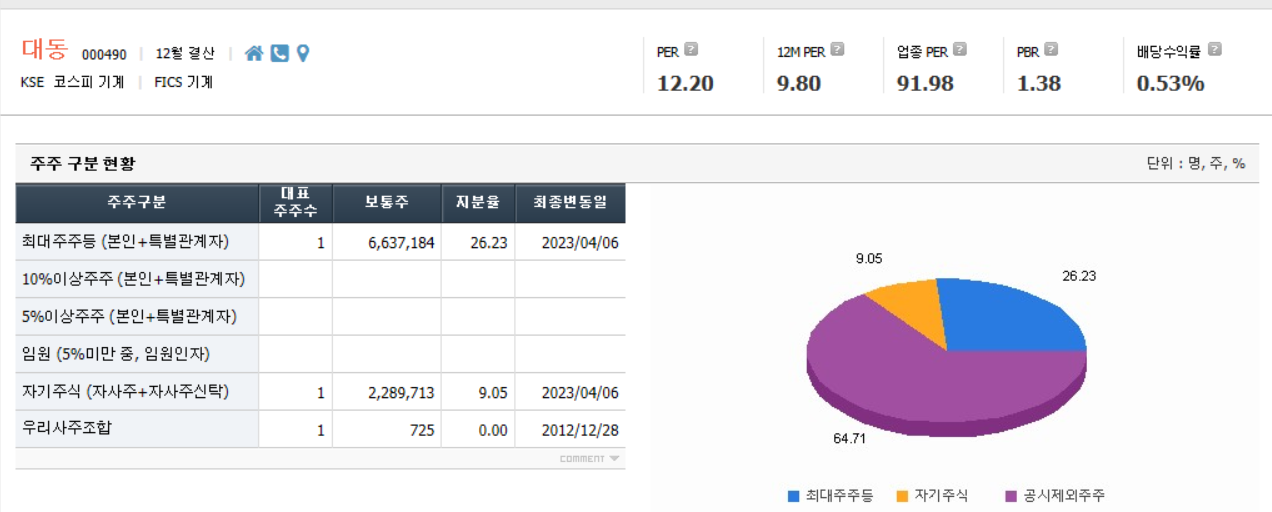Click share count 725
This screenshot has height=512, width=1272.
coord(422,431)
